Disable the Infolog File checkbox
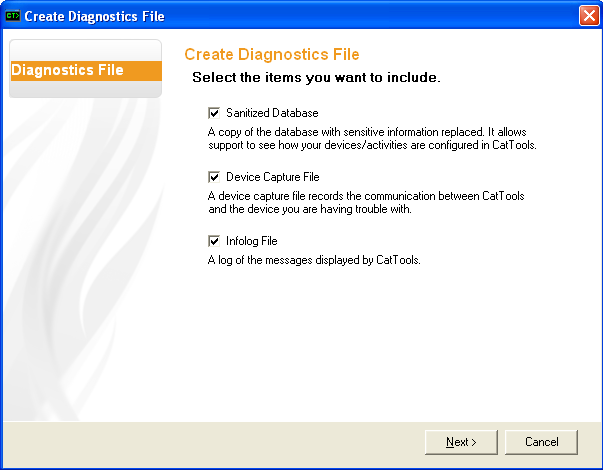The height and width of the screenshot is (470, 603). (x=214, y=241)
